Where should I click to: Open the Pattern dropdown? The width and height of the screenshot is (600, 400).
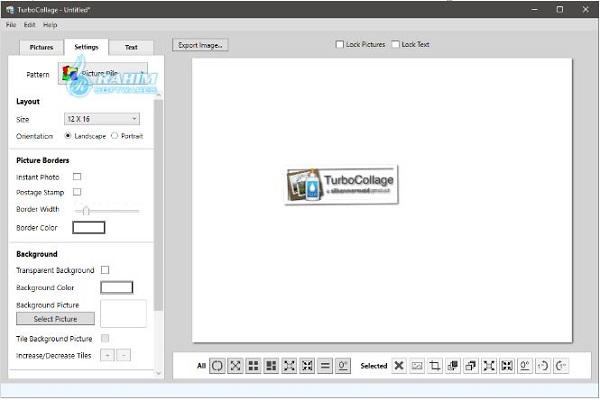[103, 73]
